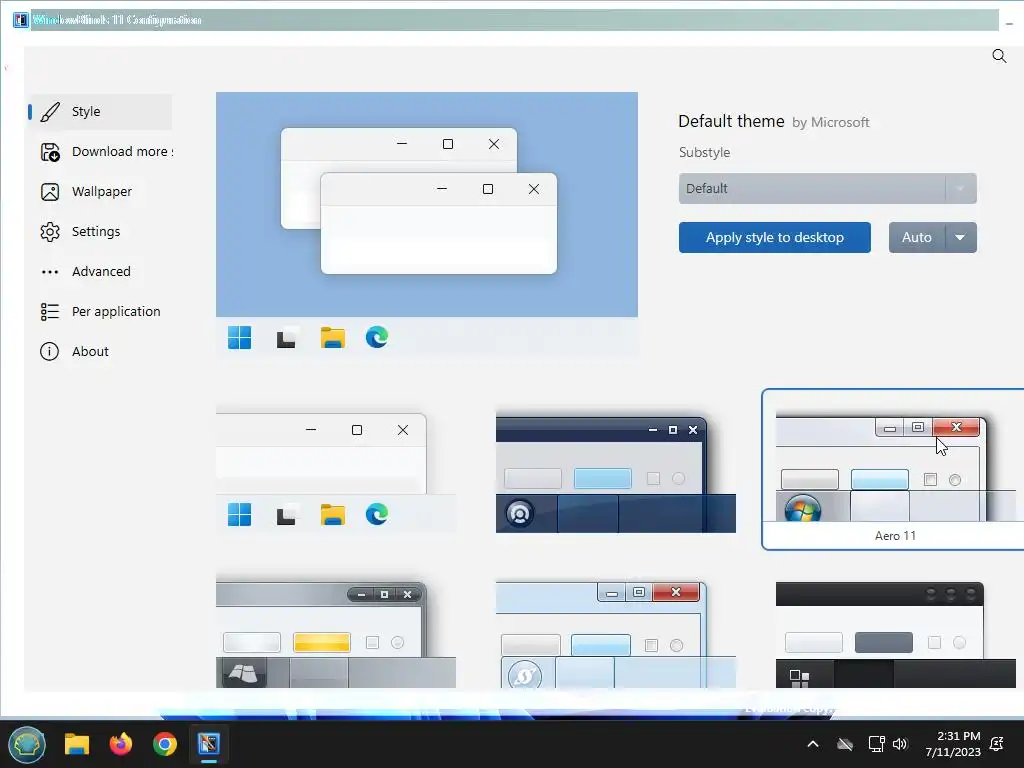
Task: Click the WindowBlinds title bar app icon
Action: [21, 20]
